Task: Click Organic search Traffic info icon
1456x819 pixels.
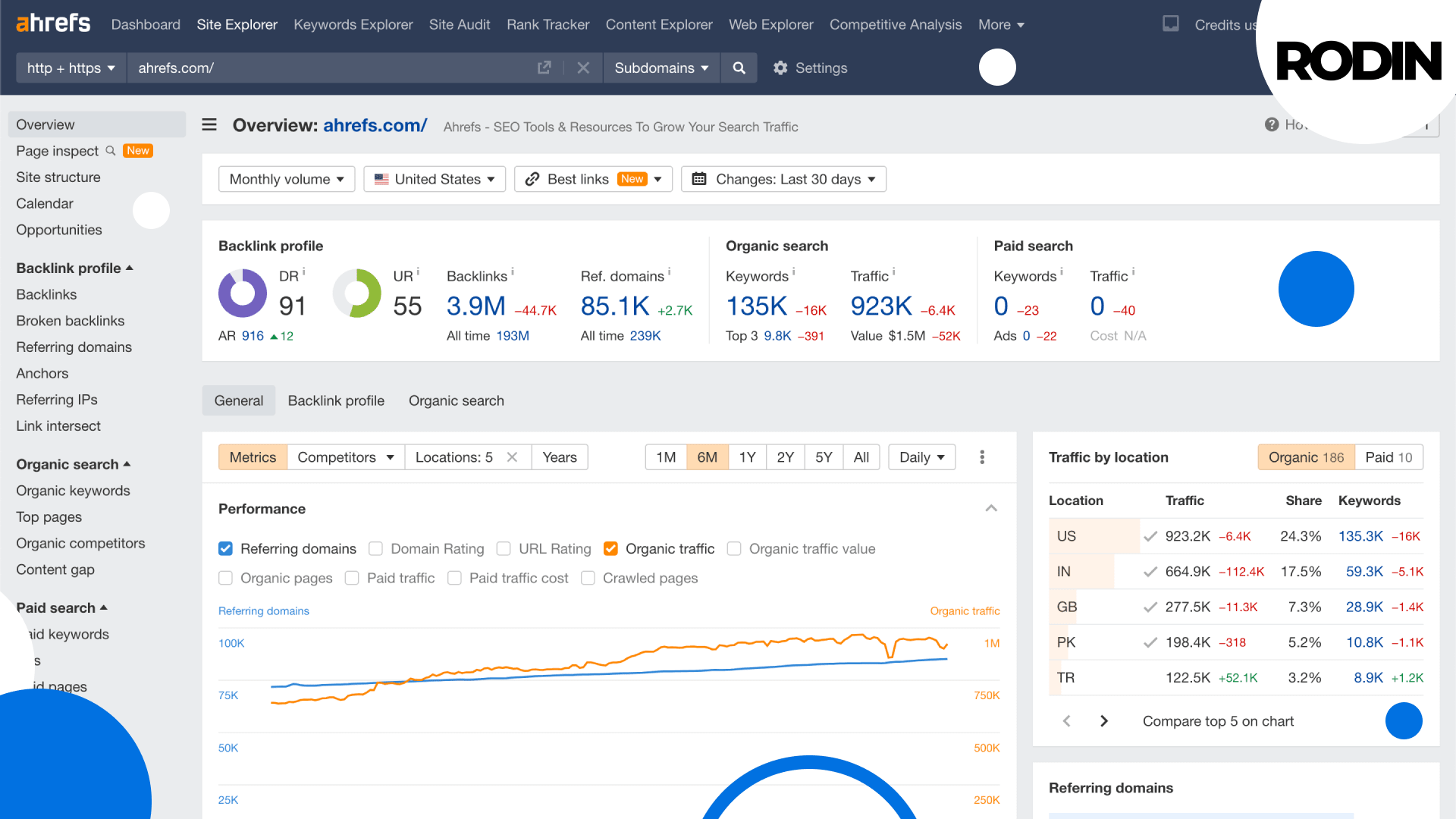Action: click(x=893, y=271)
